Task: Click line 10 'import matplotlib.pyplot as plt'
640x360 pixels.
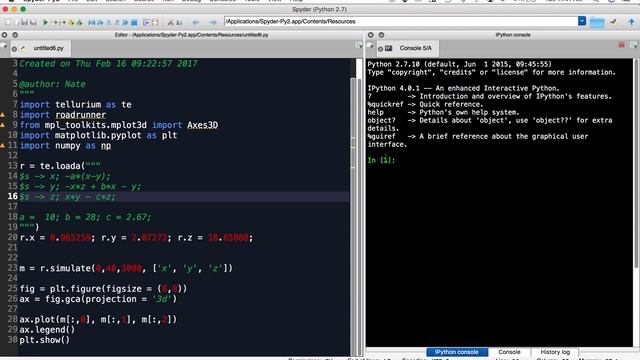Action: [x=98, y=136]
